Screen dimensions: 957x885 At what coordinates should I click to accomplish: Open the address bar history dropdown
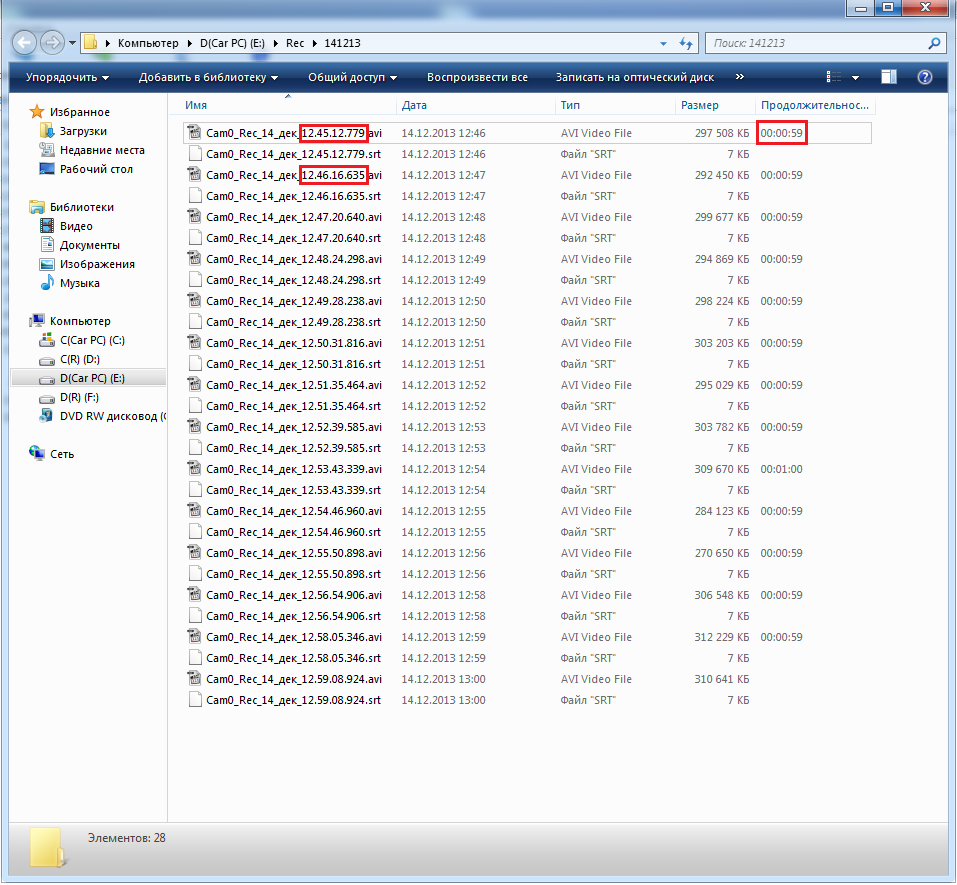pyautogui.click(x=664, y=44)
